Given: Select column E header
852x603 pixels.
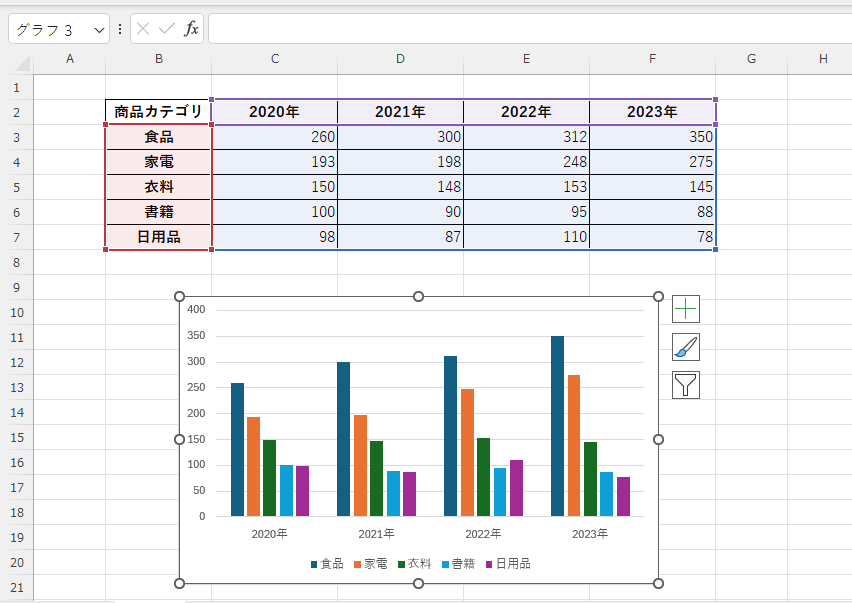Looking at the screenshot, I should pos(527,59).
